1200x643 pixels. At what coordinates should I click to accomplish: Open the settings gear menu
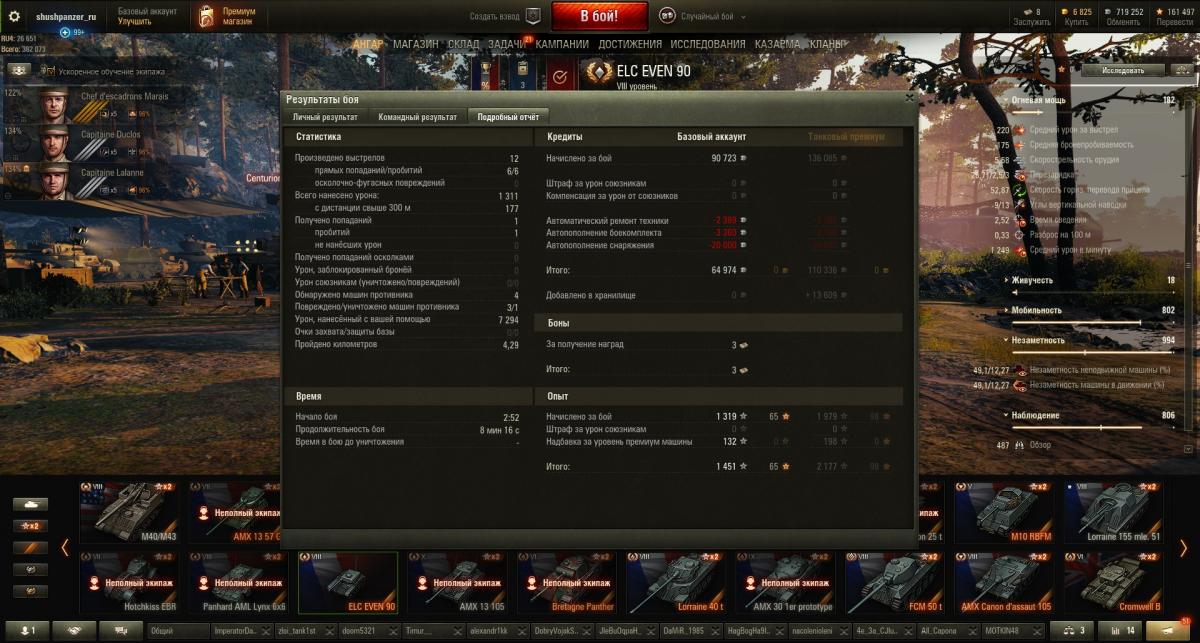[x=14, y=16]
